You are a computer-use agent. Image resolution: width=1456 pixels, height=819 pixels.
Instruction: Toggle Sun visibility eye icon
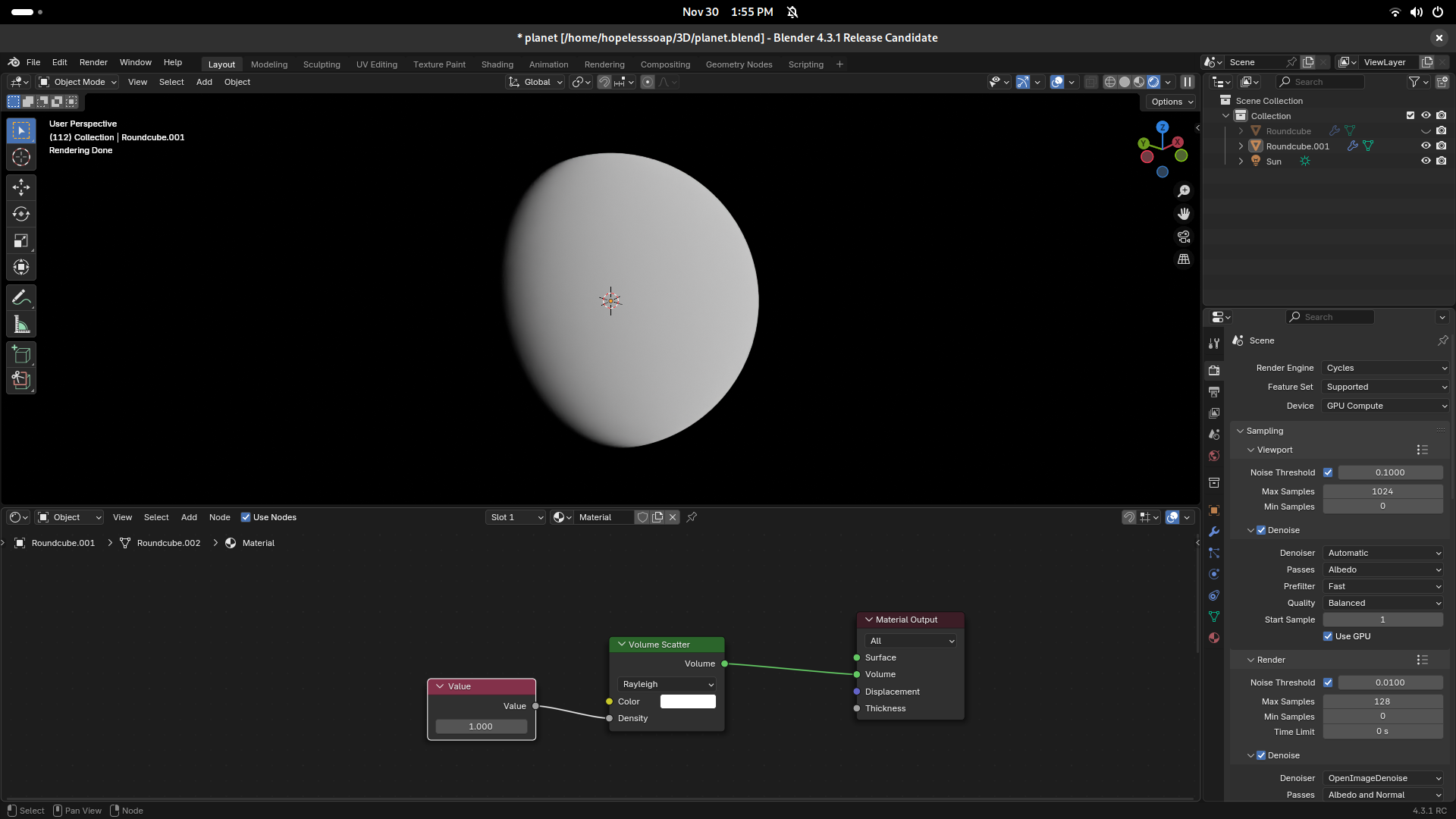[1426, 161]
